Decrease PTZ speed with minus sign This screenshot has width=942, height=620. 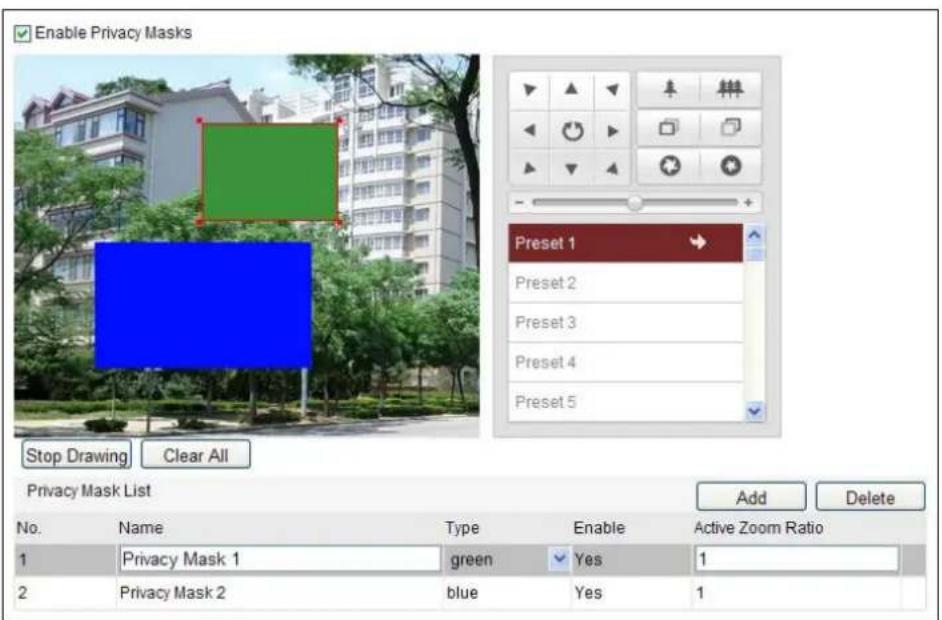click(520, 202)
